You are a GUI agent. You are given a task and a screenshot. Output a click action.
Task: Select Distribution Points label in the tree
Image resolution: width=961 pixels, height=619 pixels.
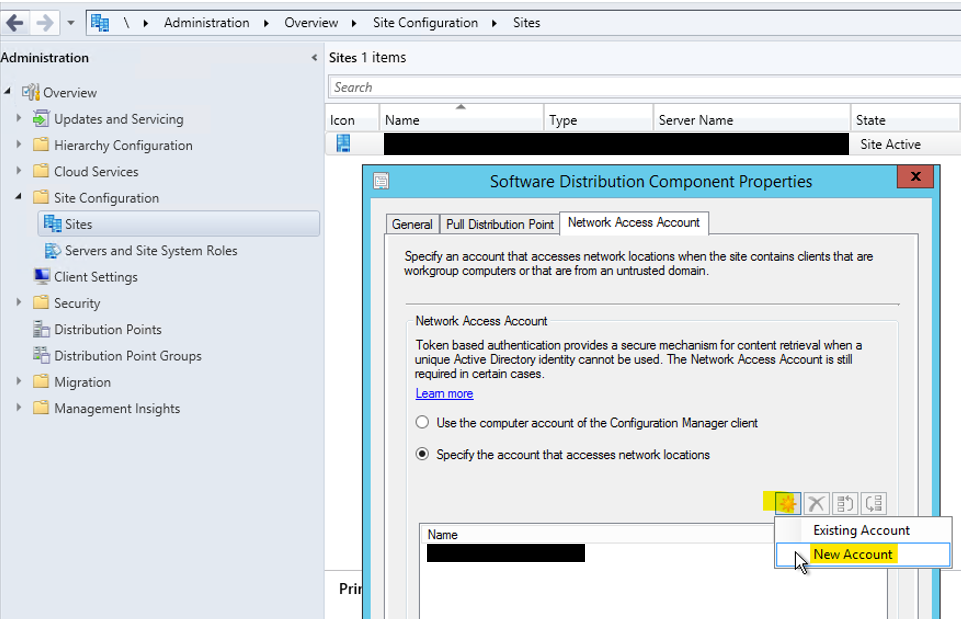pos(108,329)
